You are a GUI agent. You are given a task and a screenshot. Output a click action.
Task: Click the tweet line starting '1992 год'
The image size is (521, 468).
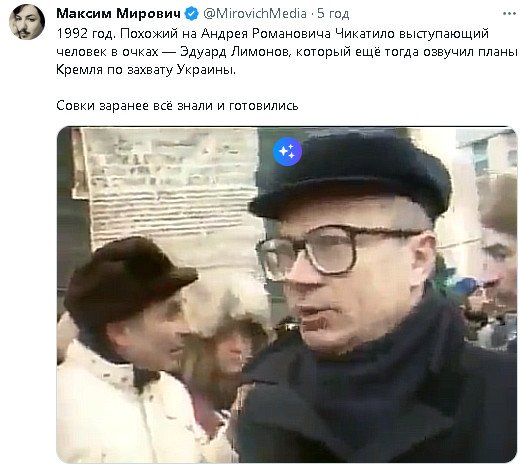click(272, 34)
